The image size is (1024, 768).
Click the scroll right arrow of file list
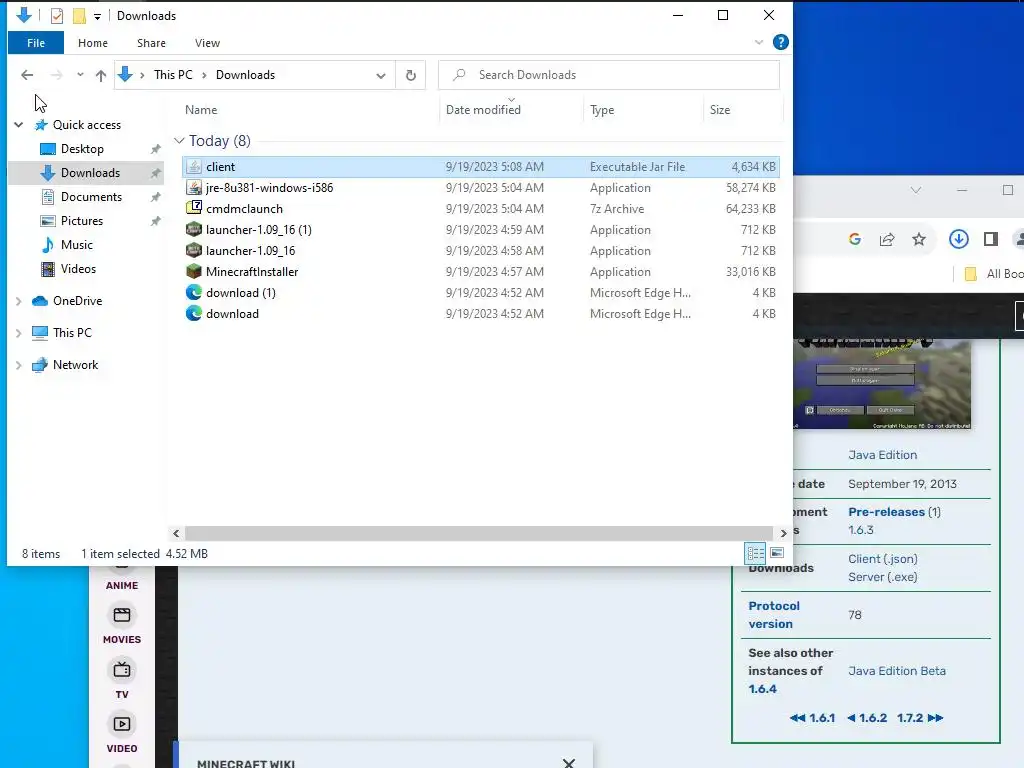coord(784,534)
